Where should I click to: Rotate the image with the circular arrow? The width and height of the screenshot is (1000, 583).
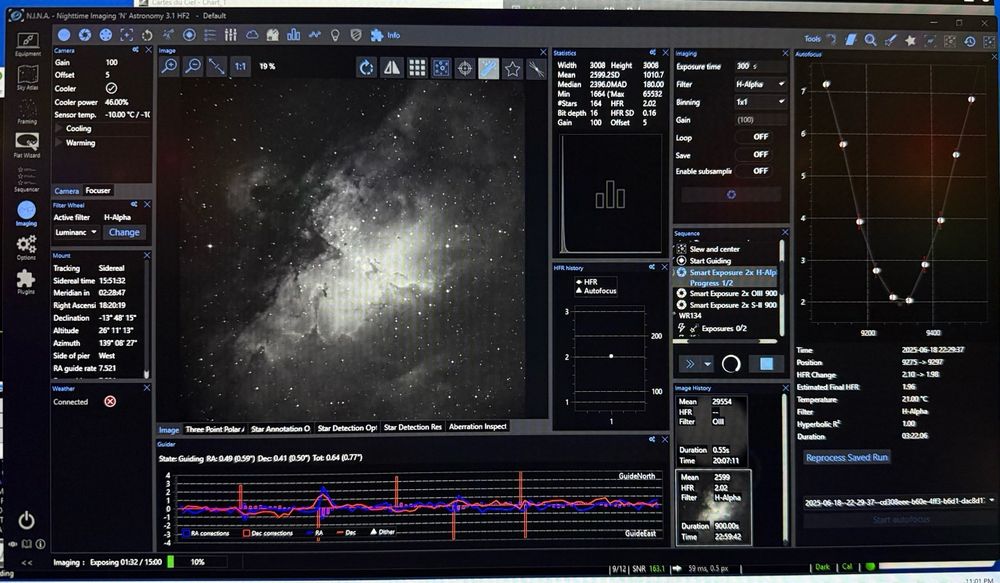(x=367, y=68)
